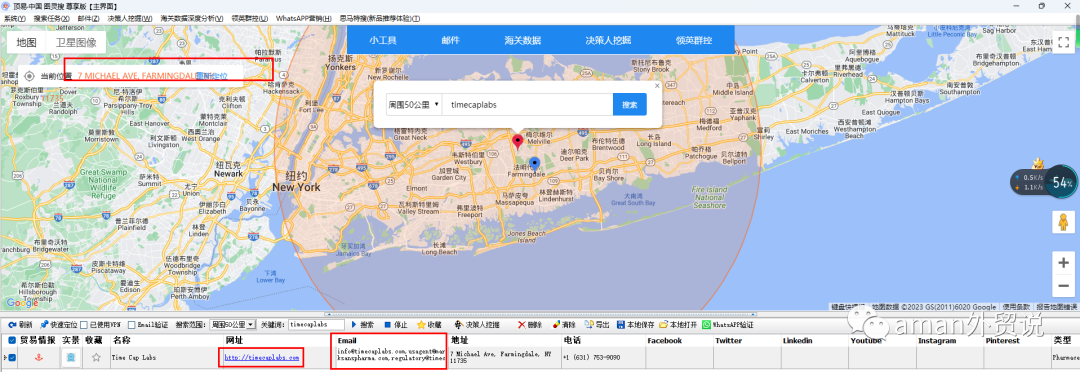Expand the Time Cup Labs row arrow
This screenshot has height=372, width=1080.
click(5, 358)
